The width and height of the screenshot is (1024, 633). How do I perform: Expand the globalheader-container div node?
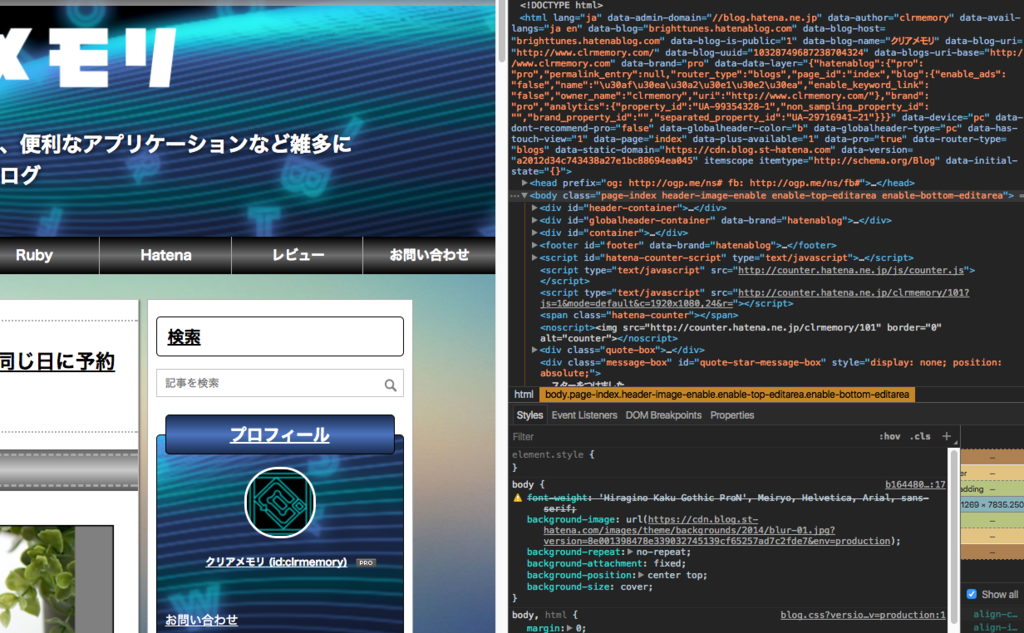point(534,220)
